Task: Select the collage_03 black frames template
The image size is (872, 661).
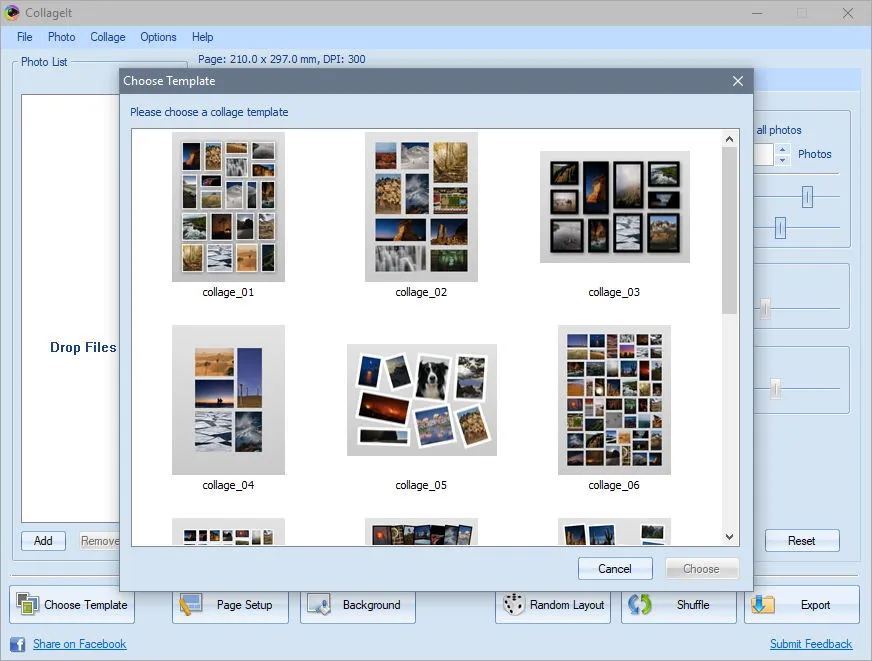Action: [615, 207]
